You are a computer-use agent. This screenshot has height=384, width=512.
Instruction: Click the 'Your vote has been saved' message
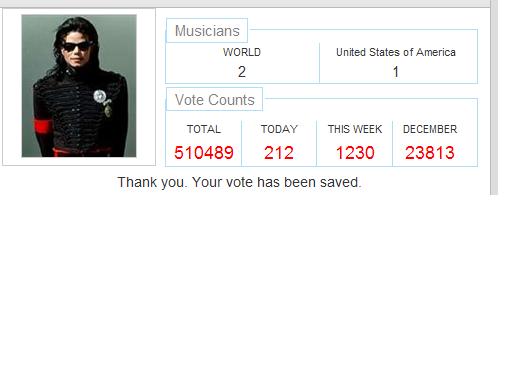coord(239,182)
